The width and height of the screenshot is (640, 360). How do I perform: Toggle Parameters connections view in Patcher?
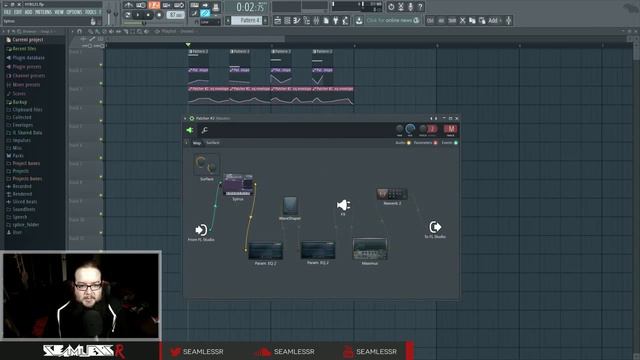(426, 143)
